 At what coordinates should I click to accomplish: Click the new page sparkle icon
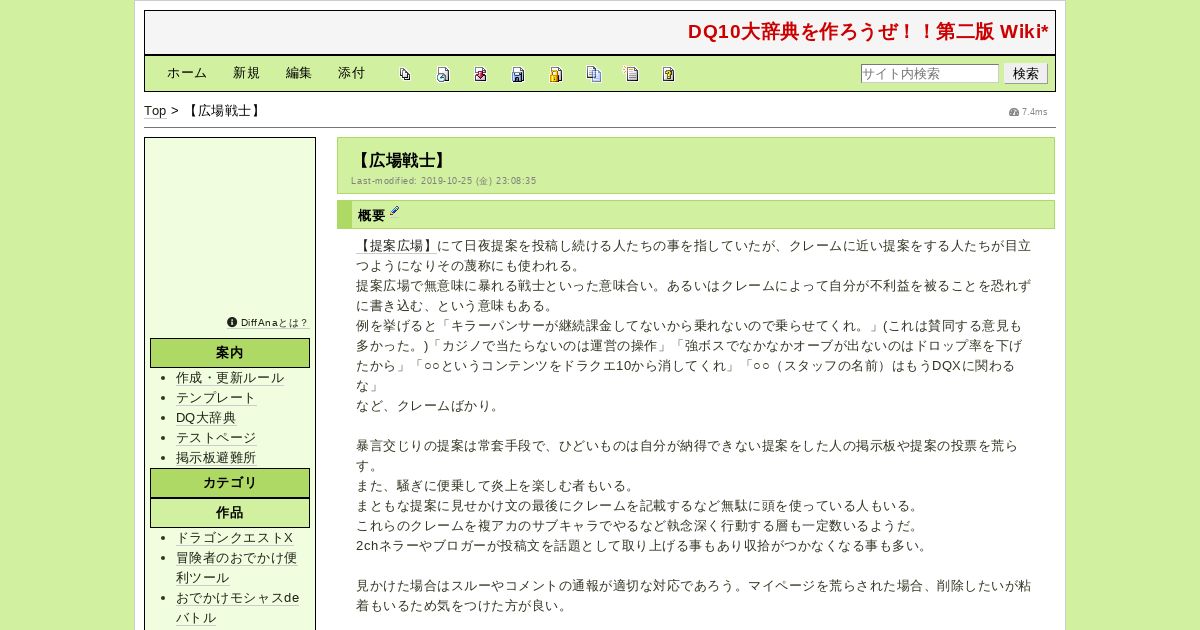pyautogui.click(x=631, y=74)
